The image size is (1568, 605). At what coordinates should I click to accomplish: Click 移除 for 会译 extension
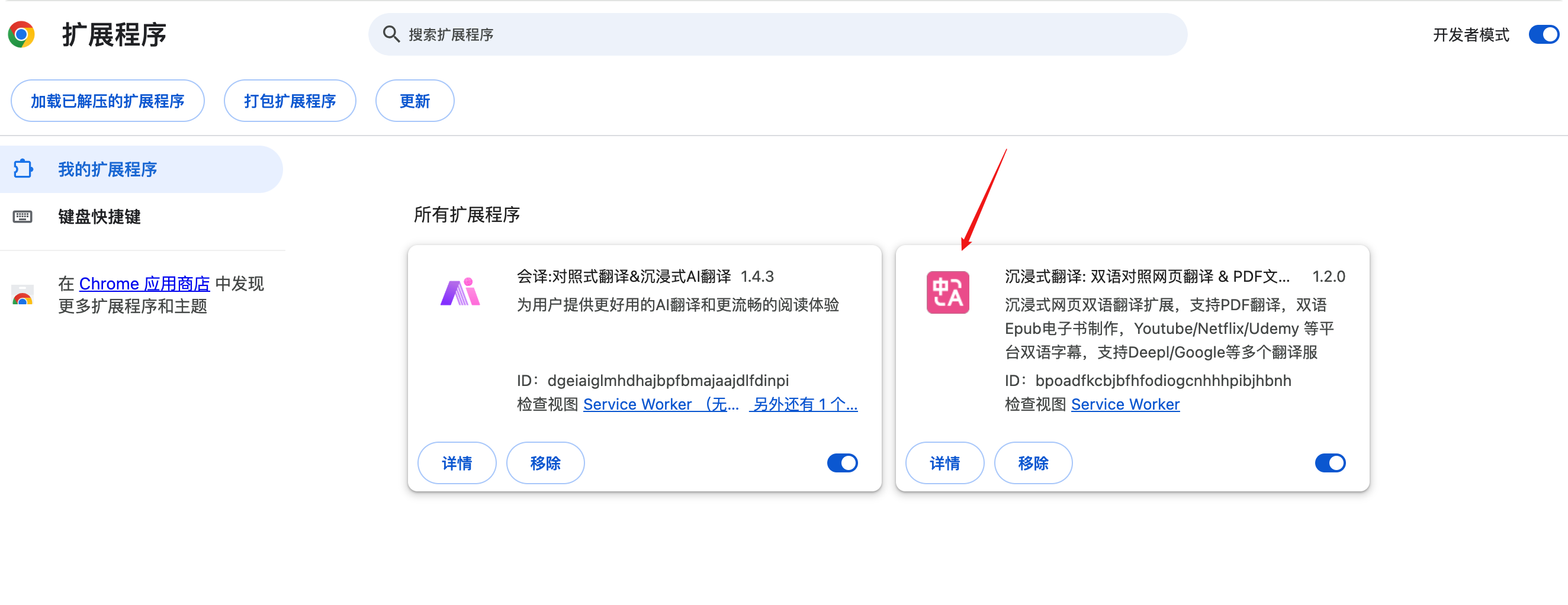(545, 463)
